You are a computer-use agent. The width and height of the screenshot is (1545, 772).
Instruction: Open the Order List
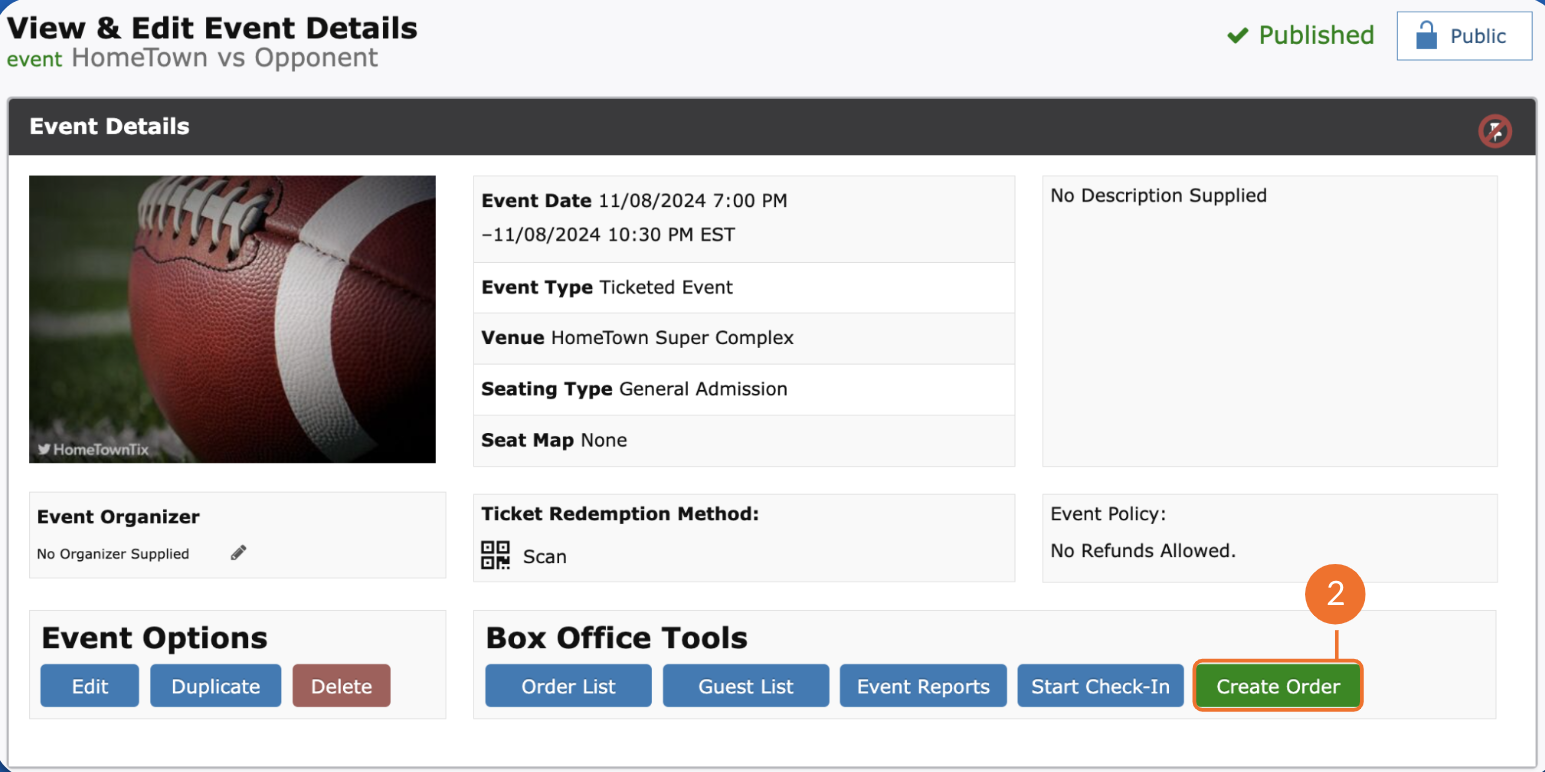(568, 686)
